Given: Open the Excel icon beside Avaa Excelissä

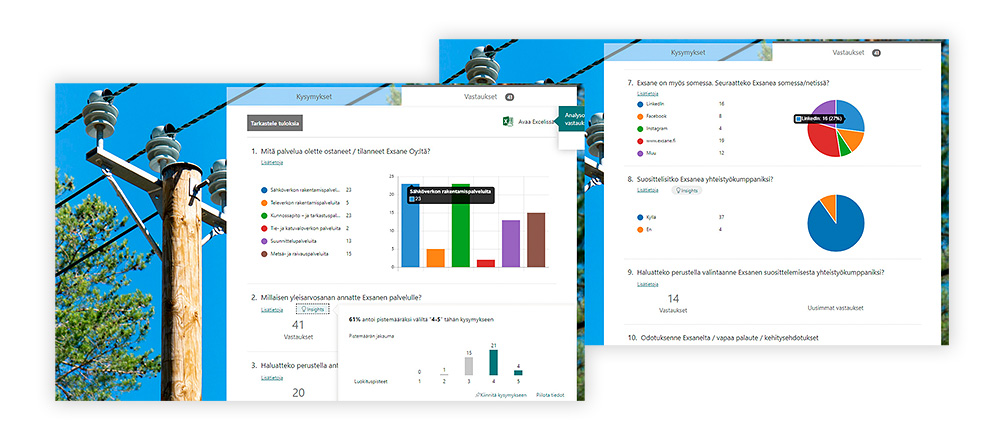Looking at the screenshot, I should pos(508,122).
